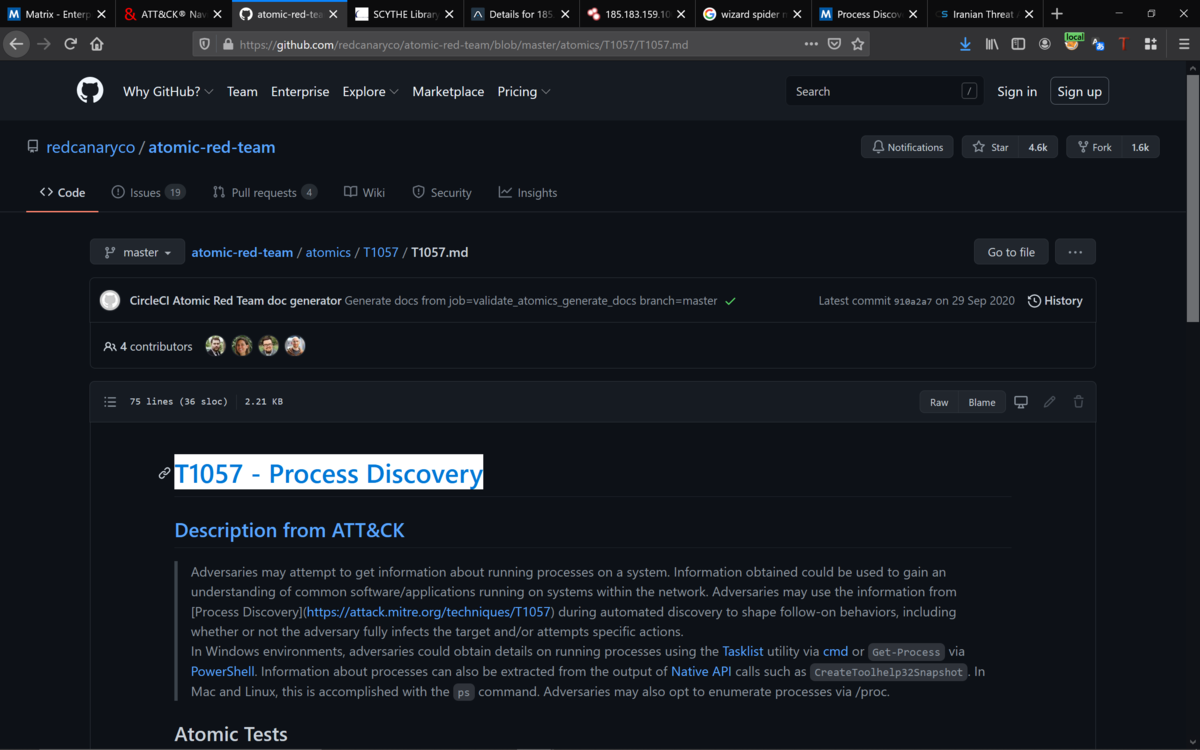Switch to the Wiki tab
The width and height of the screenshot is (1200, 750).
364,192
